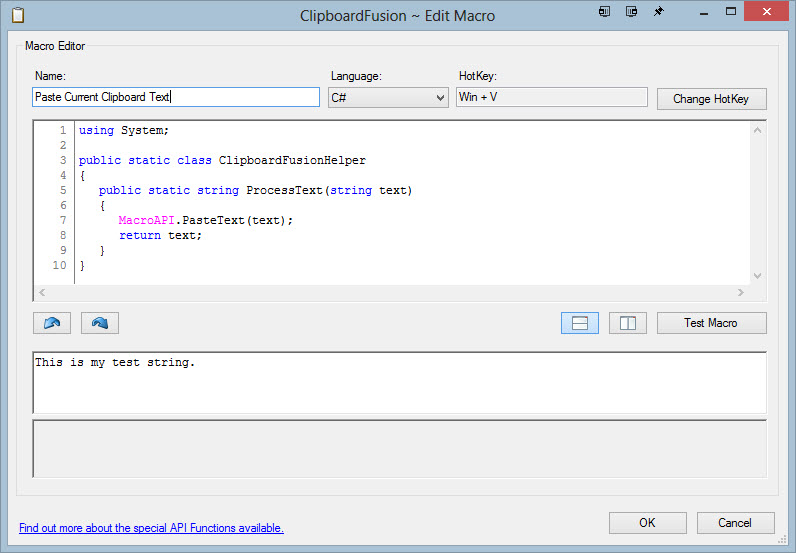Click the first monitor-move icon in title bar
The width and height of the screenshot is (796, 553).
click(605, 12)
